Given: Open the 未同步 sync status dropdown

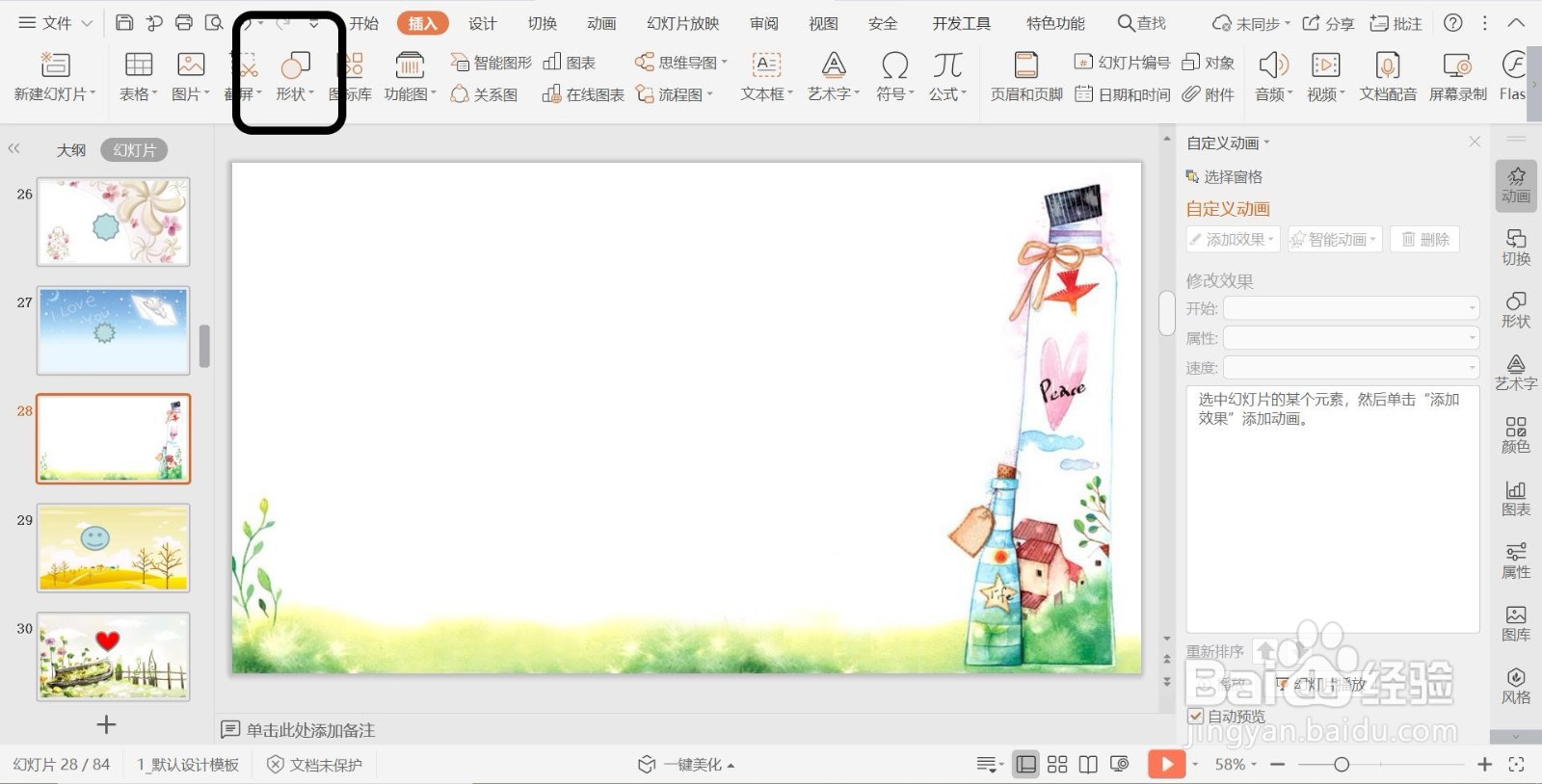Looking at the screenshot, I should click(x=1251, y=23).
